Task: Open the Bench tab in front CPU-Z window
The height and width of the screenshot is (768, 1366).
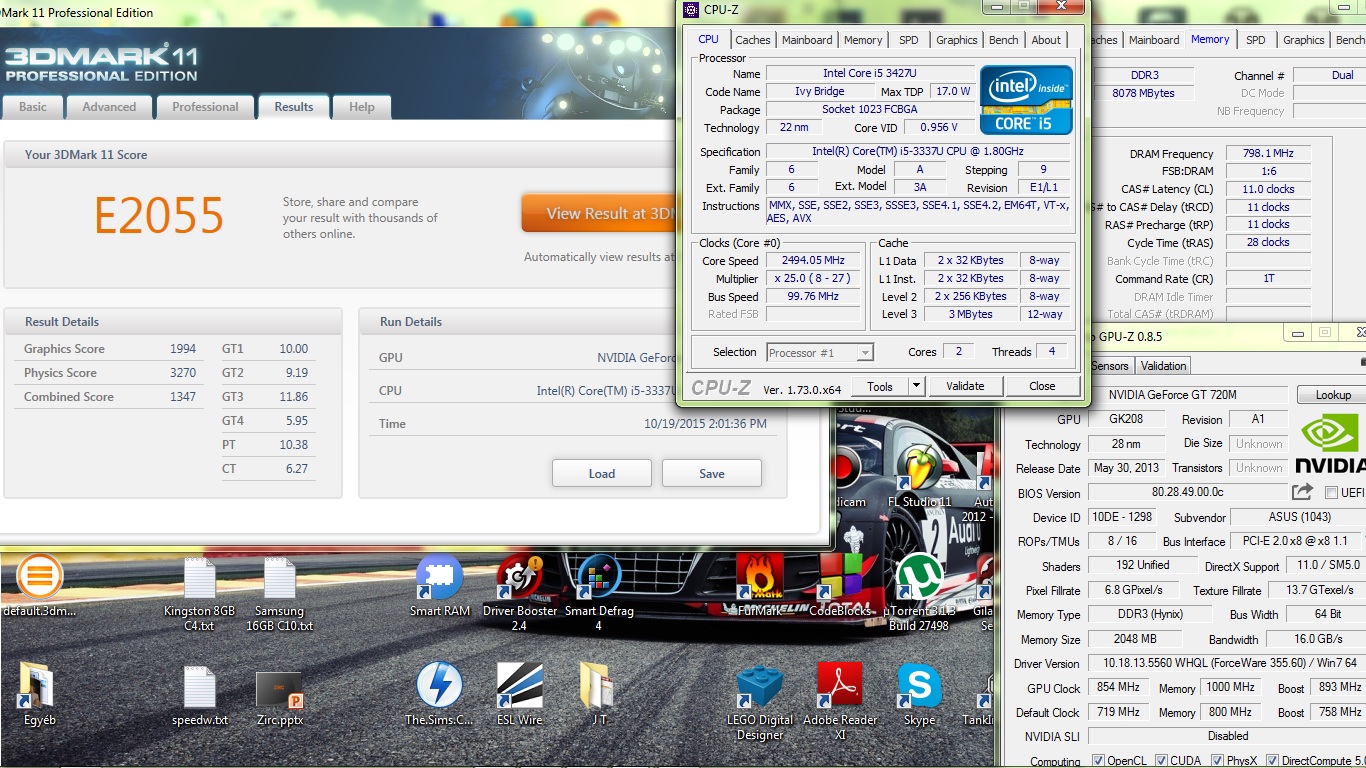Action: point(1004,40)
